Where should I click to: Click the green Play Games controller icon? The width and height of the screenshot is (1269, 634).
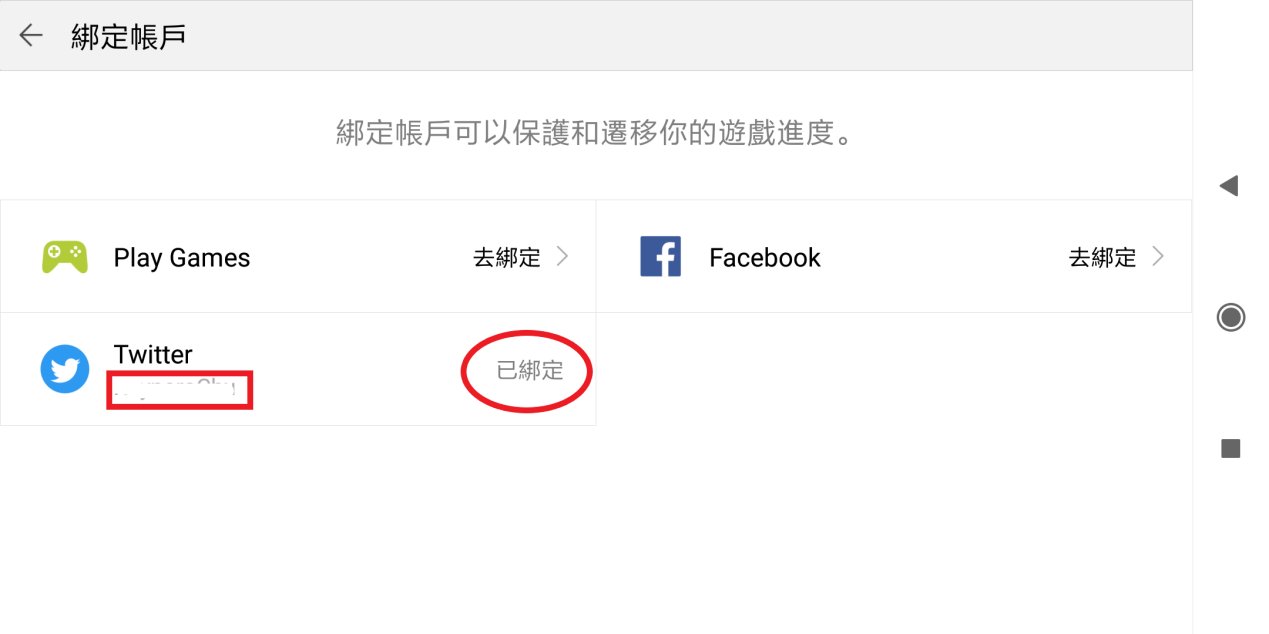pos(65,257)
